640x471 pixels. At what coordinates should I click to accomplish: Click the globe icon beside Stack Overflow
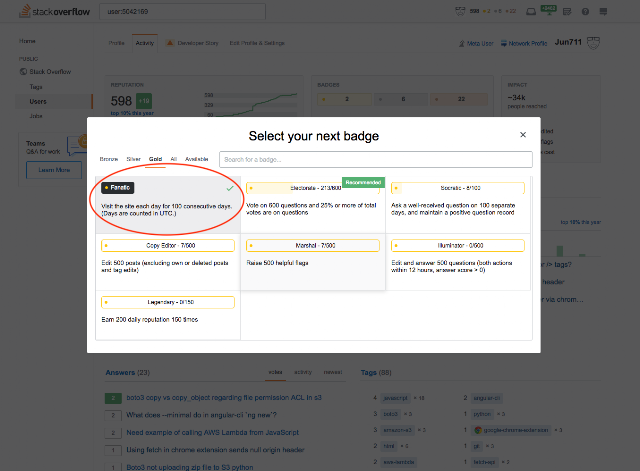point(23,71)
